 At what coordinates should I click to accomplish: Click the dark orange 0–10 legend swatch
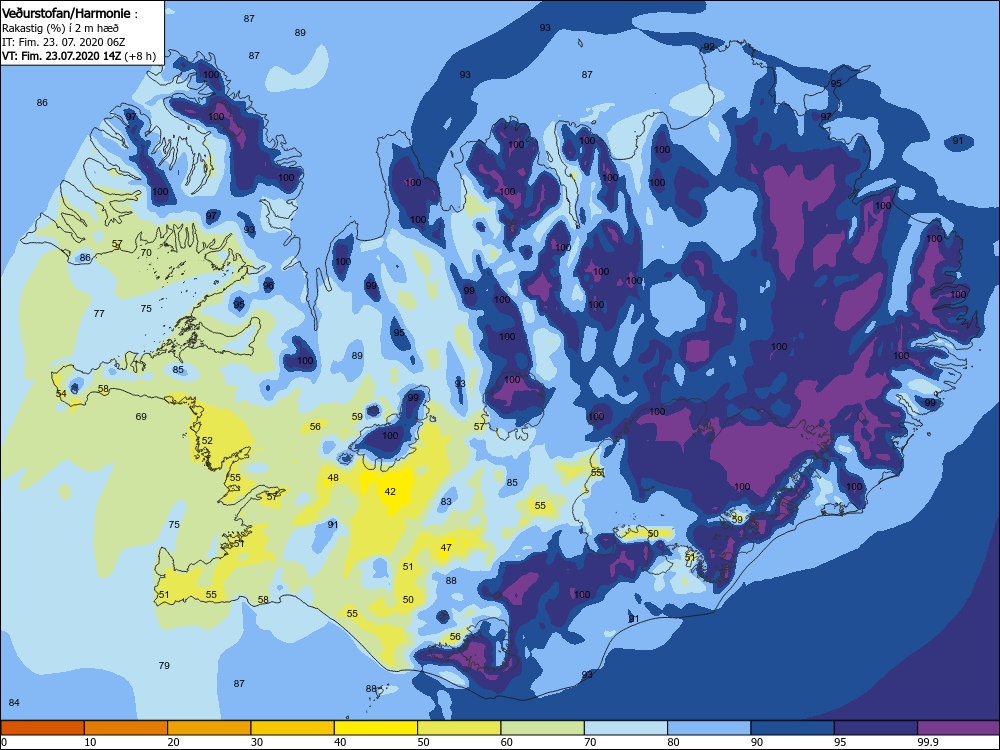(42, 728)
